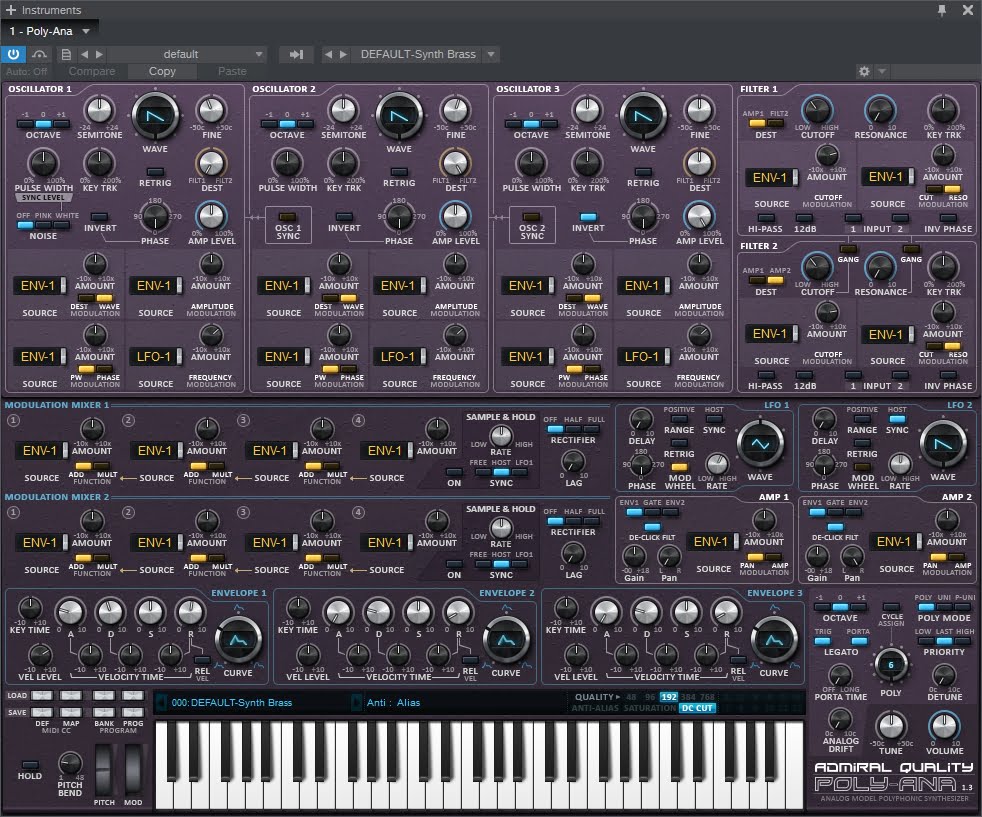982x817 pixels.
Task: Click Filter 1 RESONANCE knob
Action: click(x=880, y=111)
